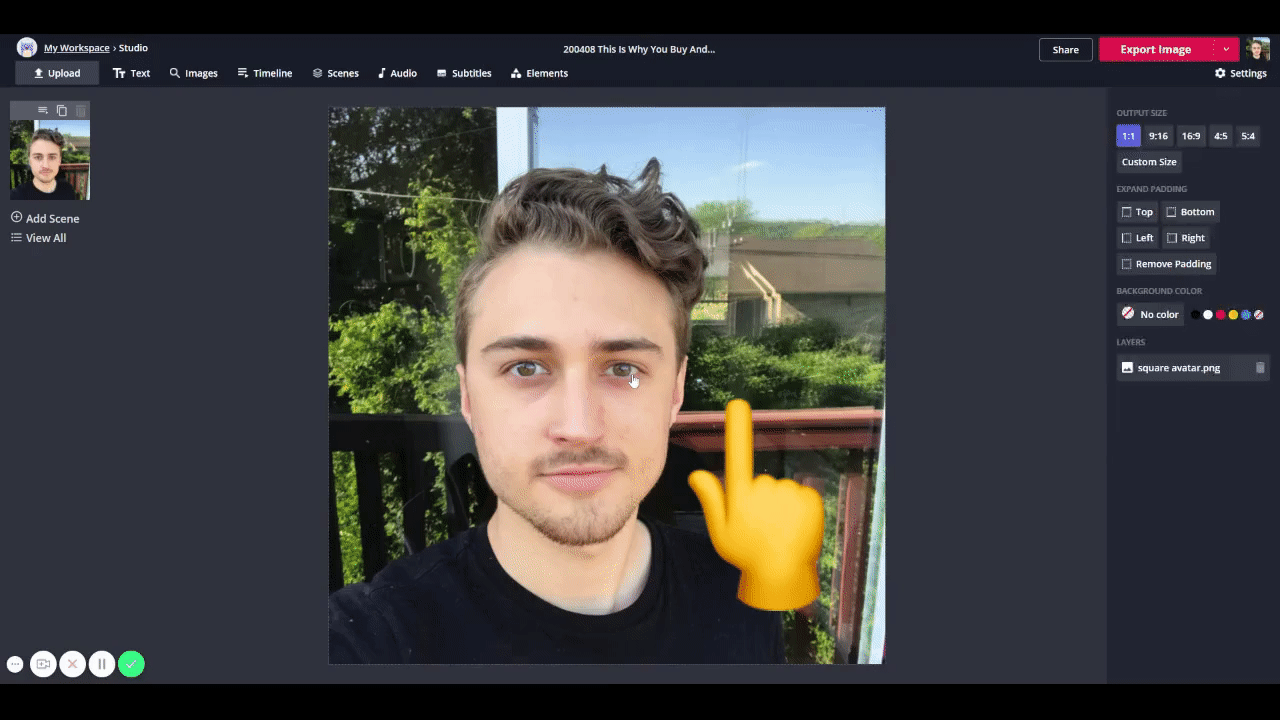Click Add Scene
The width and height of the screenshot is (1280, 720).
click(x=45, y=218)
